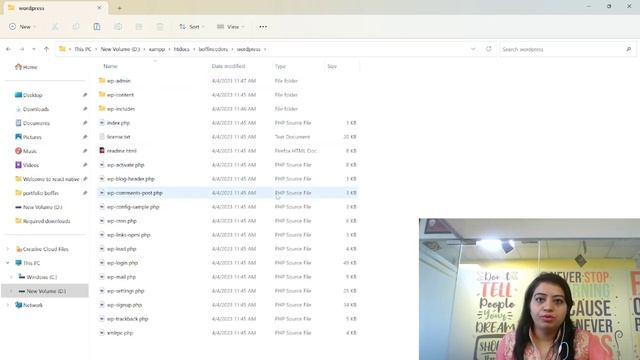Screen dimensions: 640x360
Task: Open the View dropdown
Action: pos(231,27)
